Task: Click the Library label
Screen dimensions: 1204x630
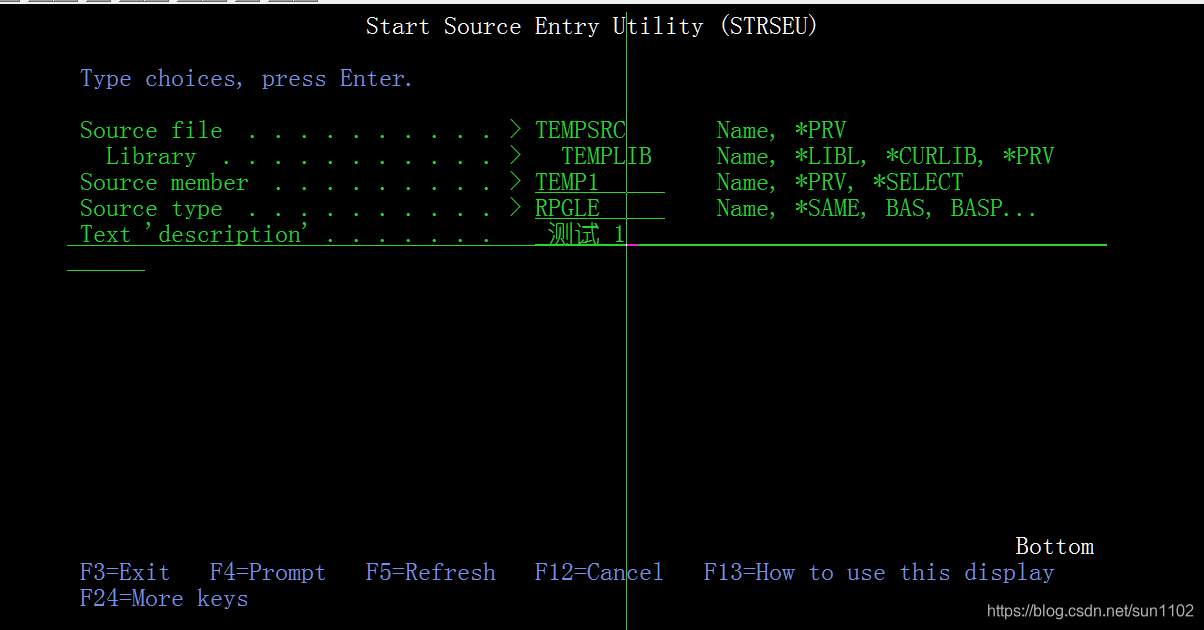Action: coord(151,157)
